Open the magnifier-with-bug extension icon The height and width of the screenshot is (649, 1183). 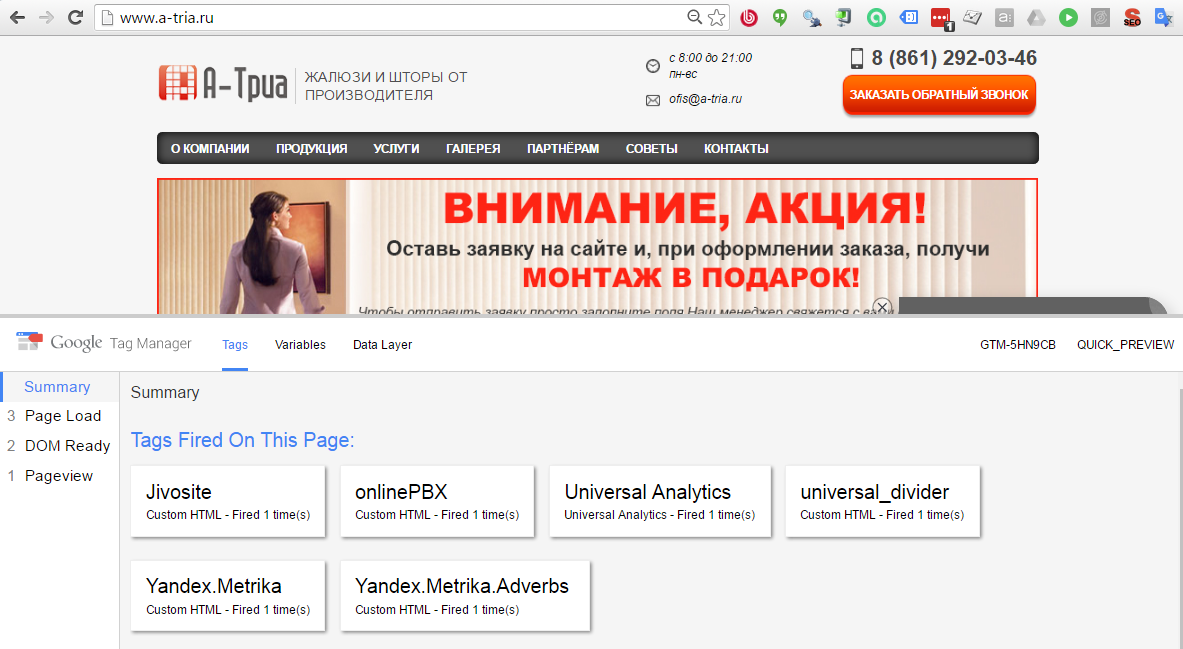pos(812,17)
